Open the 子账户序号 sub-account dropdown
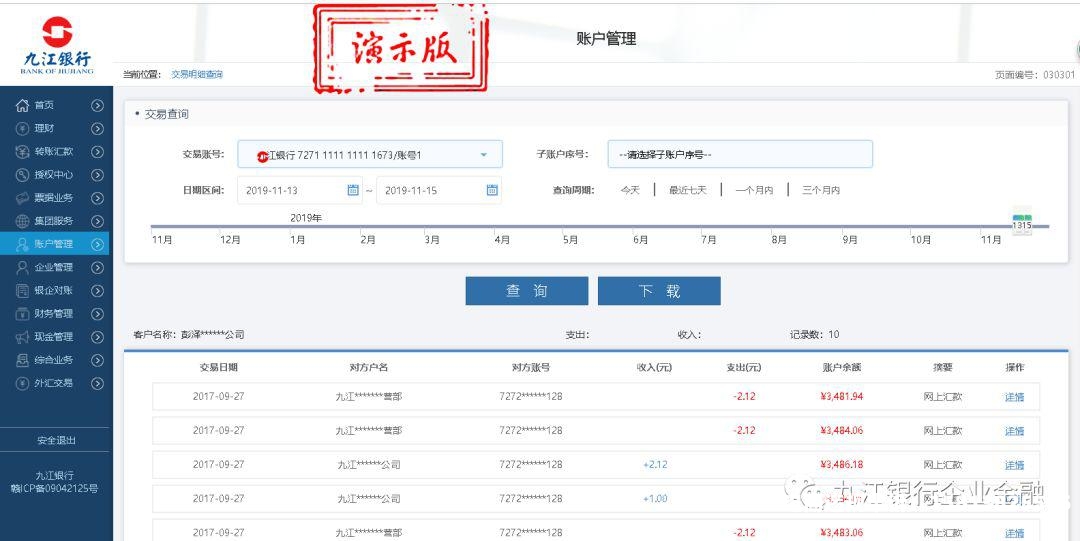This screenshot has height=541, width=1080. [x=740, y=155]
